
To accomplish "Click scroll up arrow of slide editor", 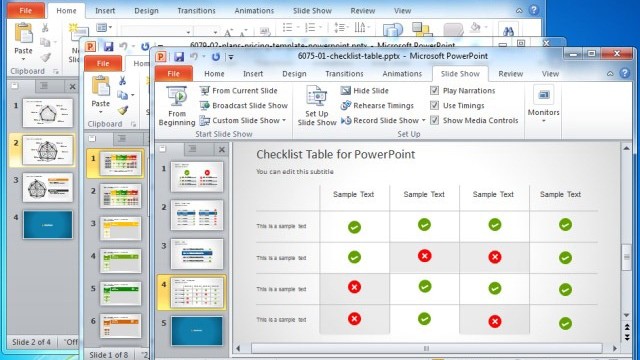I will [627, 148].
